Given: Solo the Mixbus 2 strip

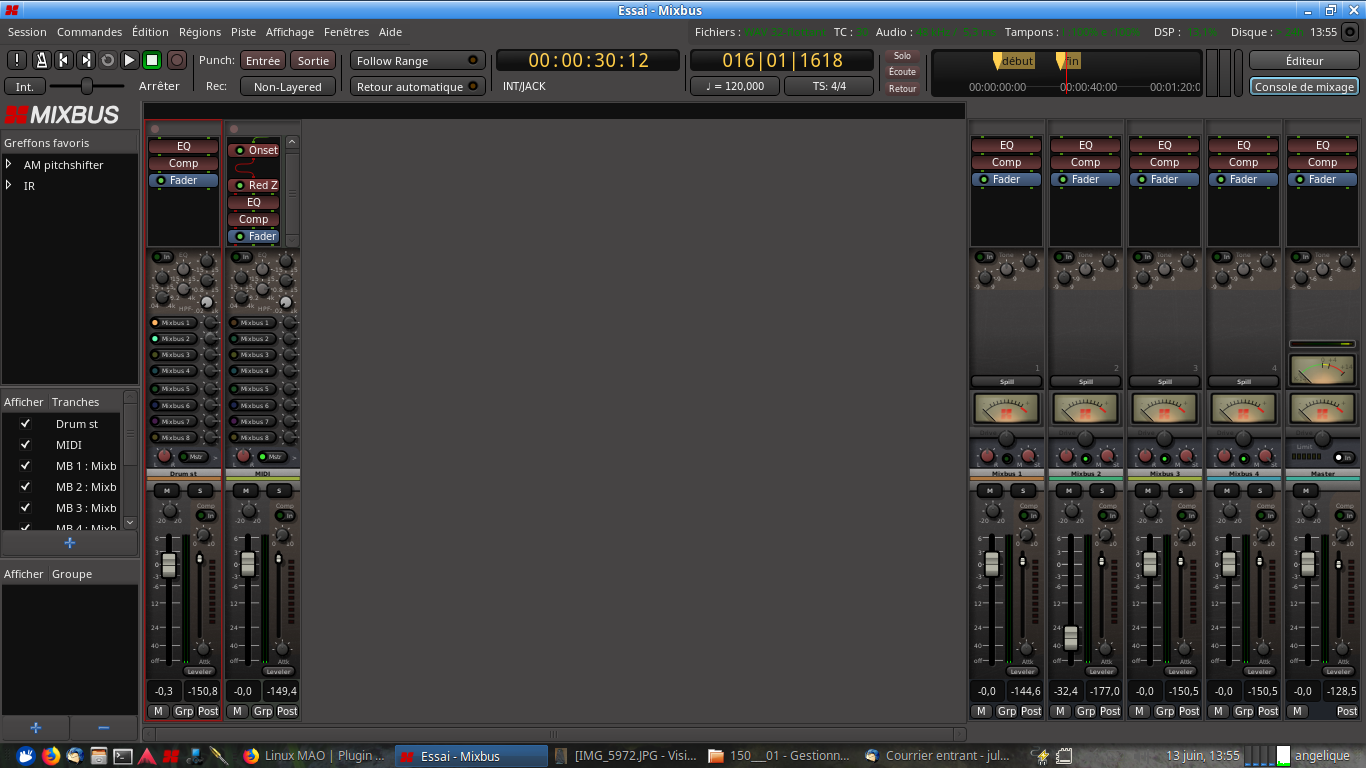Looking at the screenshot, I should click(1102, 490).
